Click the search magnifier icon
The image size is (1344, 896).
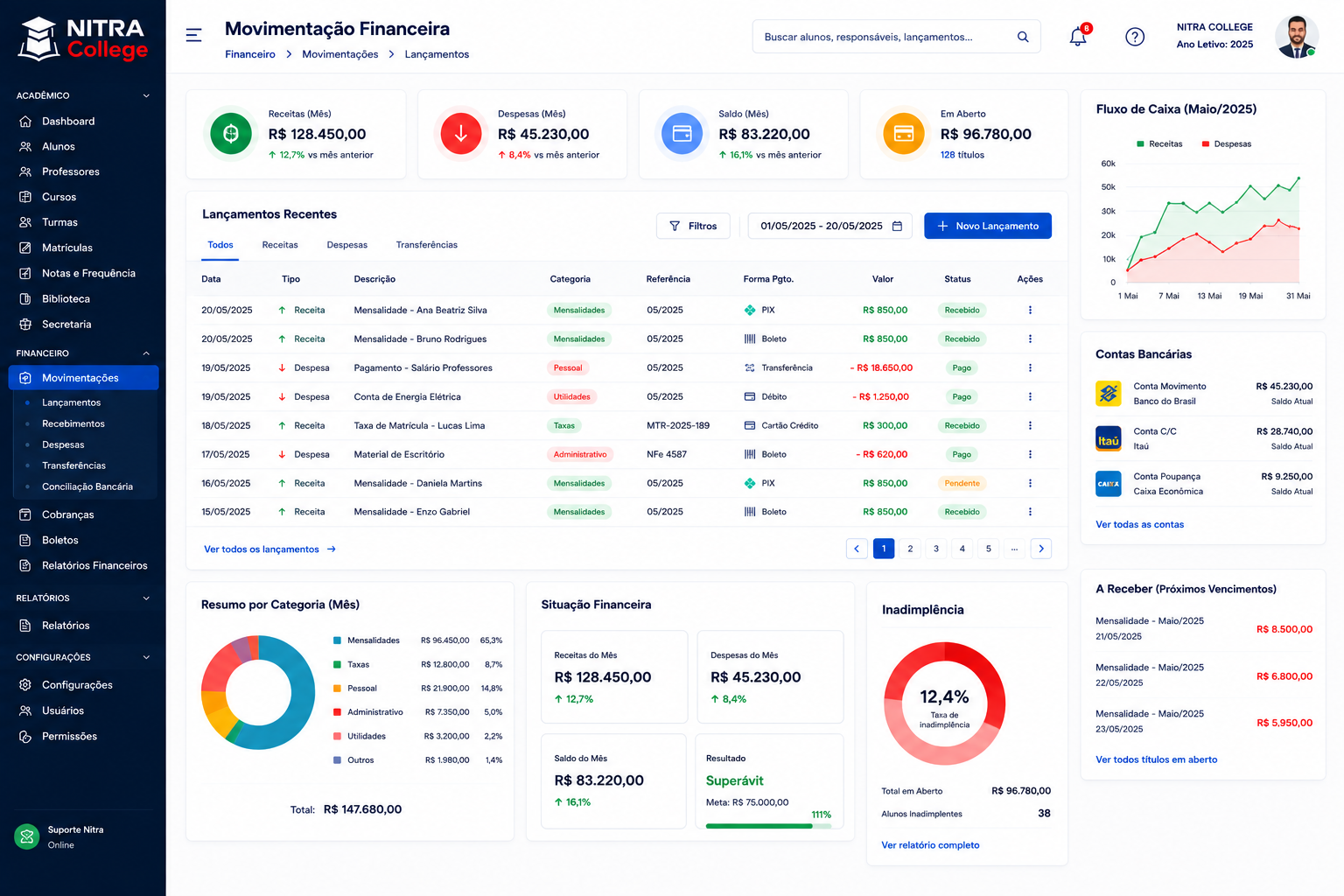[x=1023, y=37]
